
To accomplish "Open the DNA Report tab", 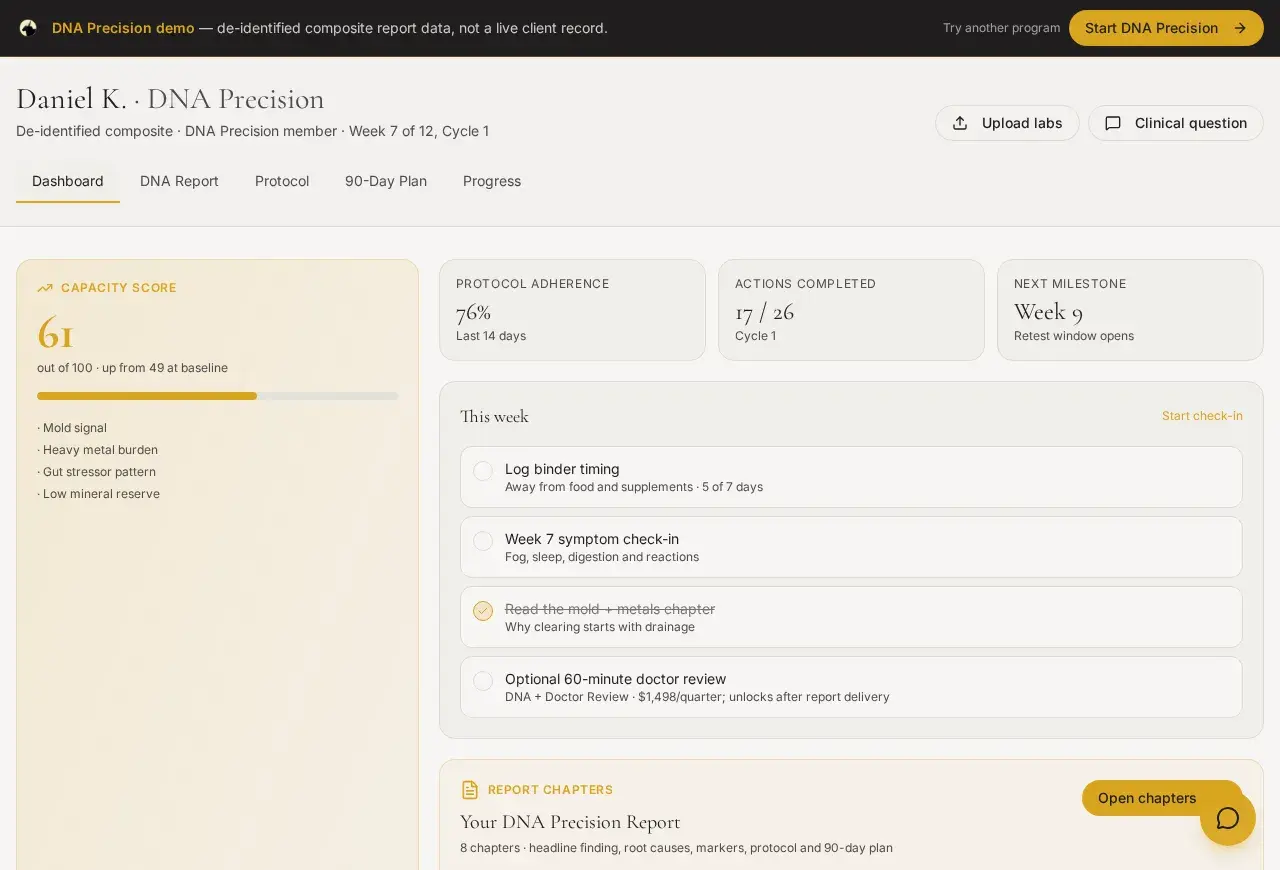I will pos(179,181).
